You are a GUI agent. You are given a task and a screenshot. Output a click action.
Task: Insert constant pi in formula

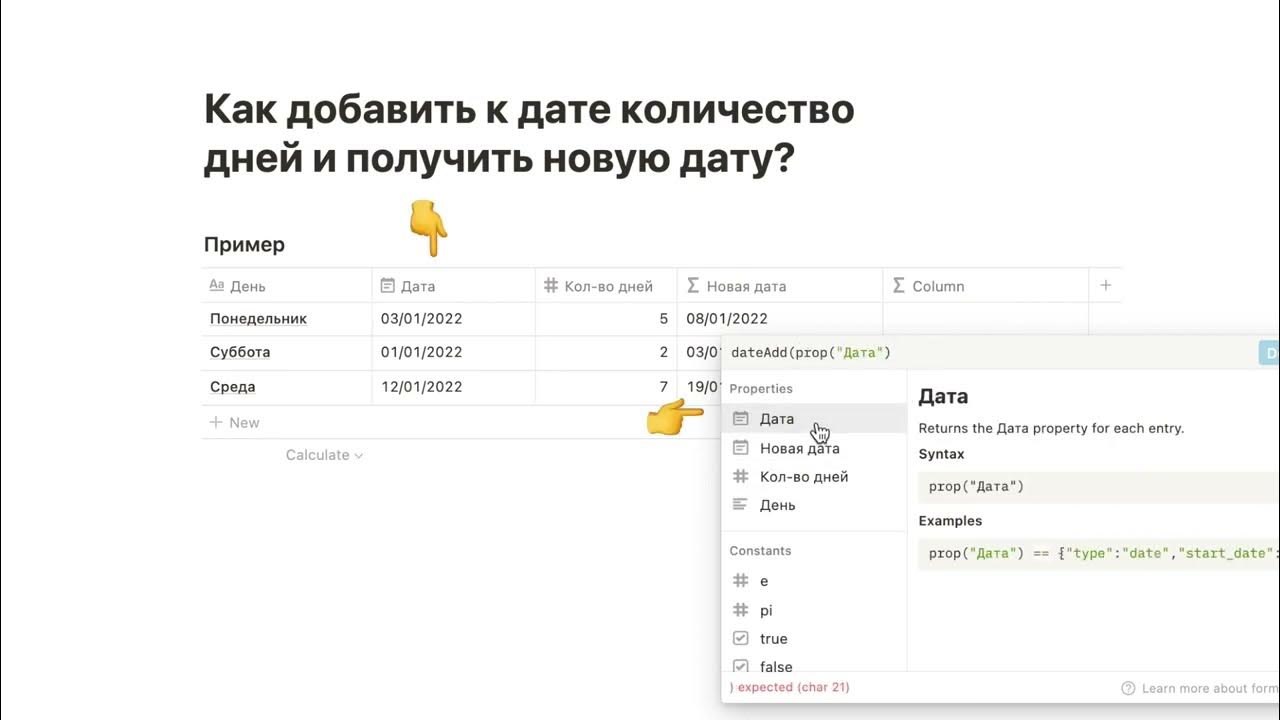point(814,610)
